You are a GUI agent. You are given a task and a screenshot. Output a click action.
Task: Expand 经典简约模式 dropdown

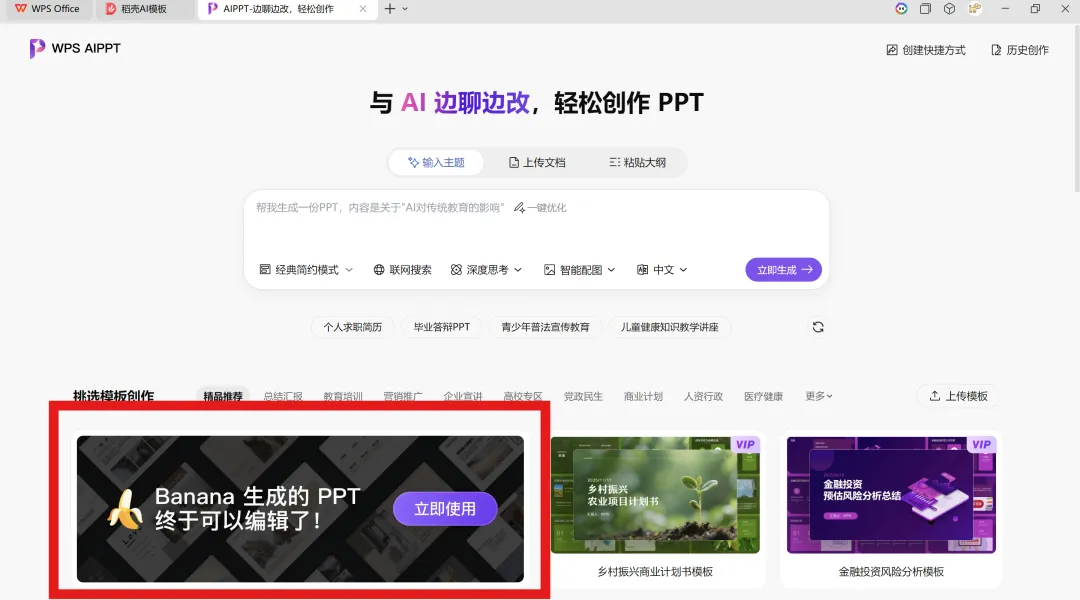click(x=307, y=270)
